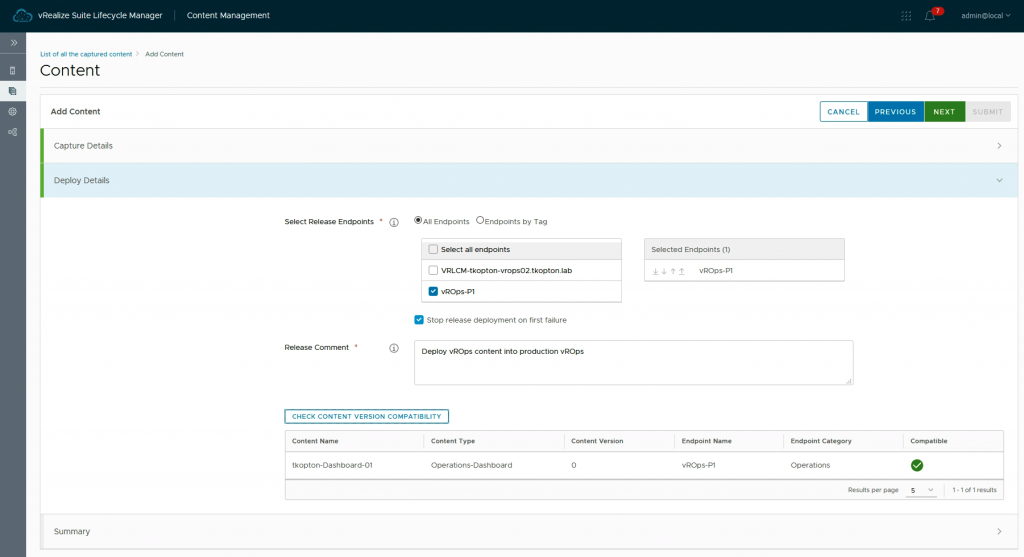Click the content version 0 cell

pos(573,465)
